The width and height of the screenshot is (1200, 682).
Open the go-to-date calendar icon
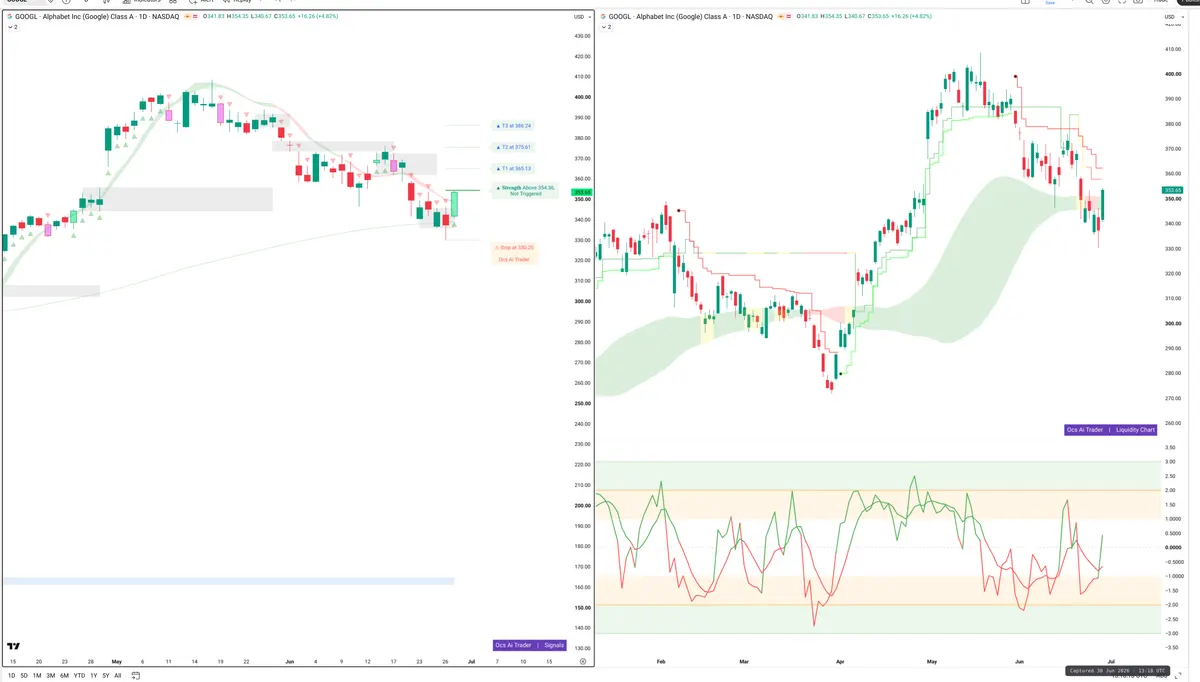click(135, 676)
